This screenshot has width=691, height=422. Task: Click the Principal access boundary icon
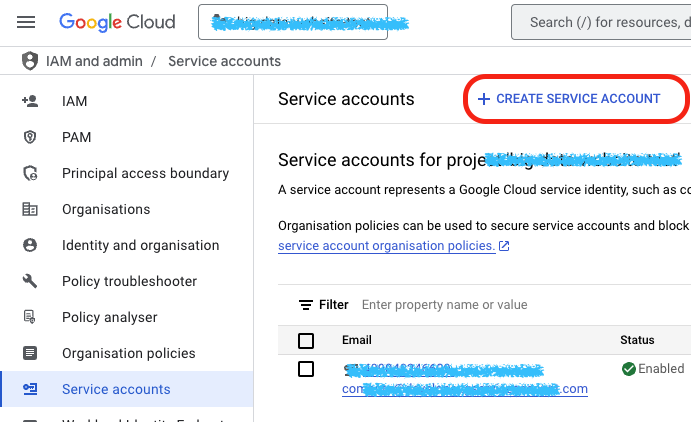(30, 173)
